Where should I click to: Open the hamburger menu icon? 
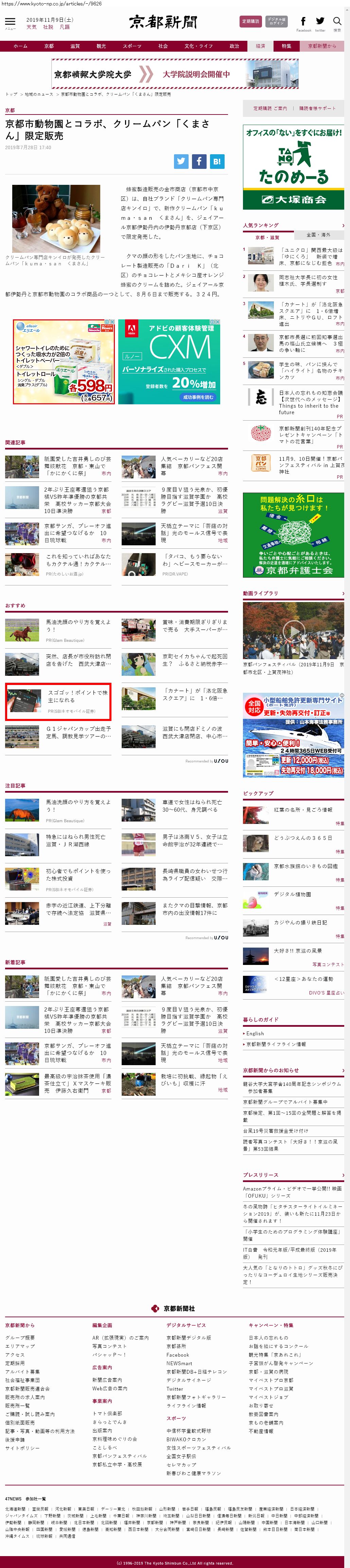coord(10,22)
